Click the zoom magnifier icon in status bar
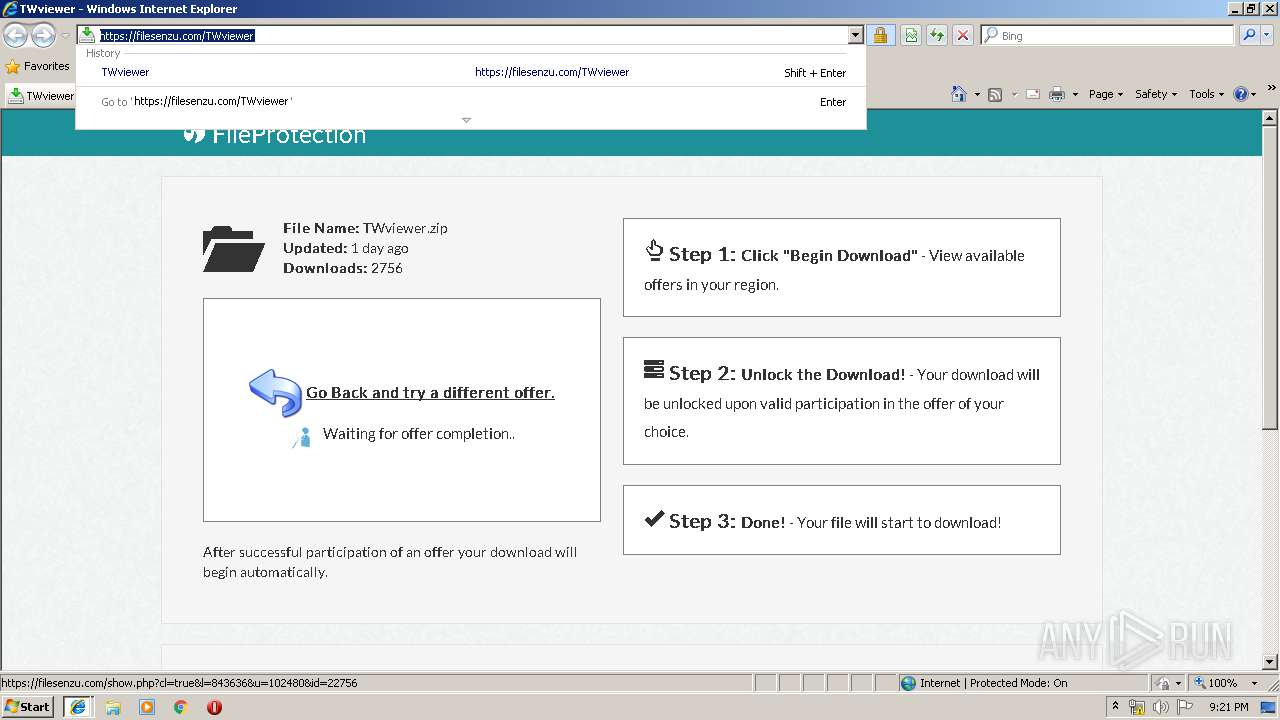The image size is (1280, 720). click(1198, 683)
